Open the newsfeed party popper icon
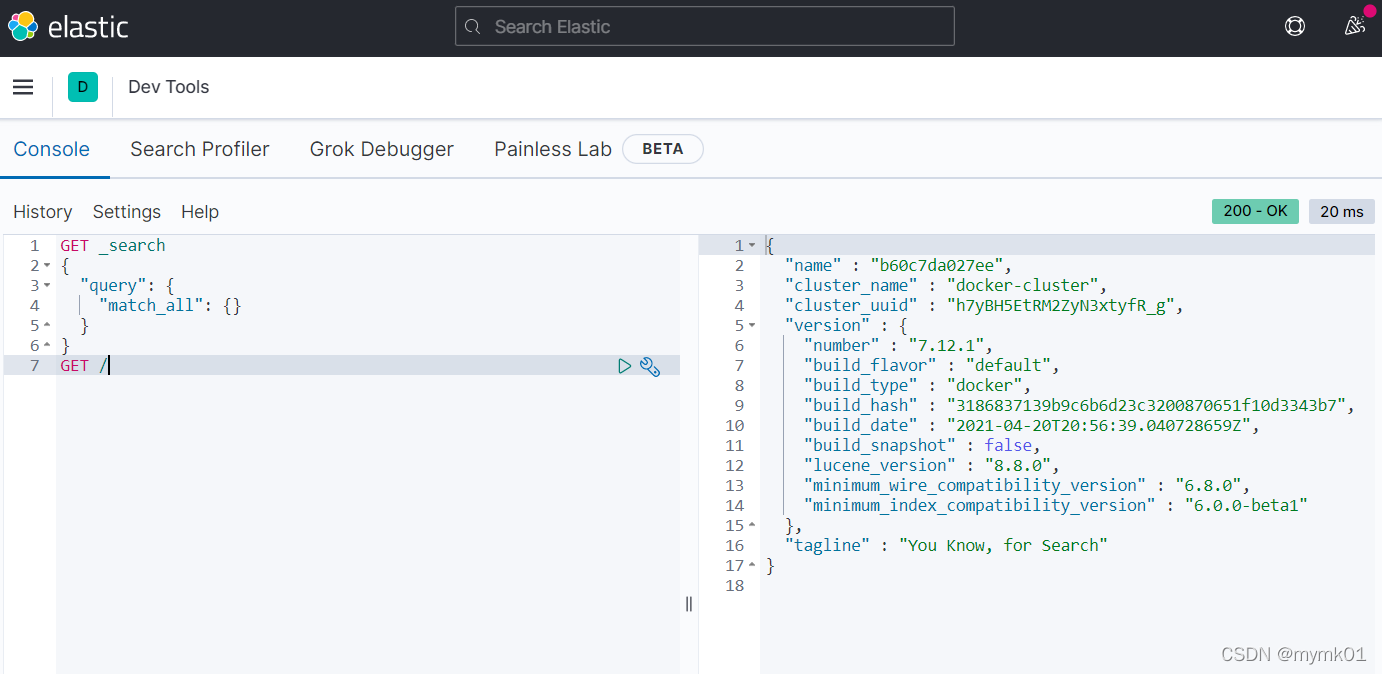The width and height of the screenshot is (1382, 674). (x=1355, y=26)
